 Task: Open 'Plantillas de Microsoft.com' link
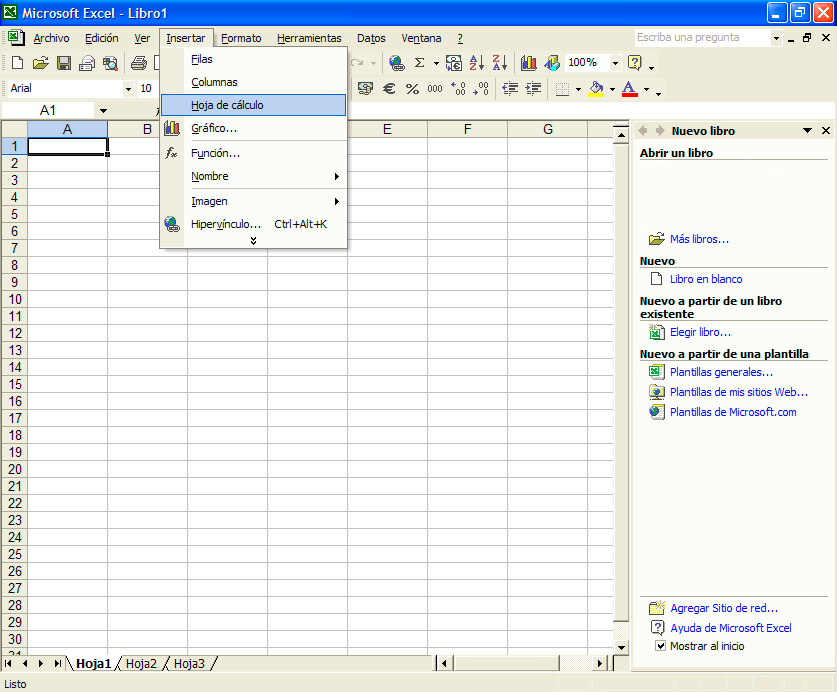point(733,412)
